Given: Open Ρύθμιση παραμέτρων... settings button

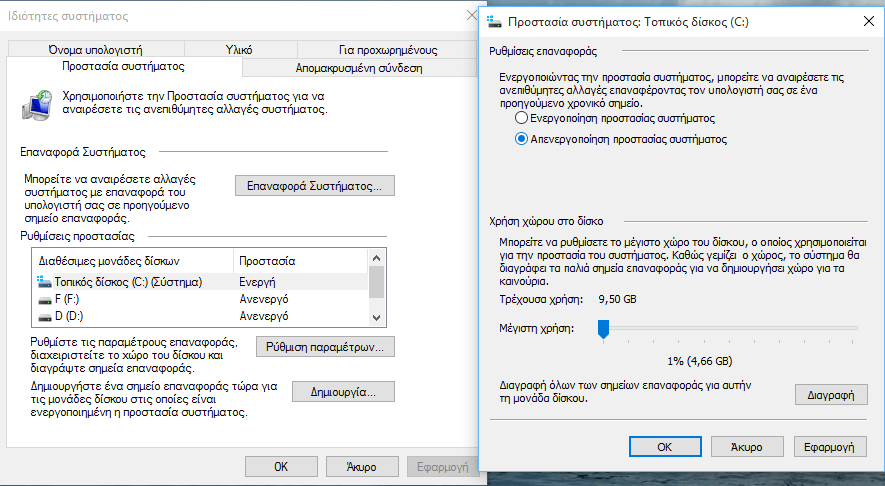Looking at the screenshot, I should [x=325, y=347].
